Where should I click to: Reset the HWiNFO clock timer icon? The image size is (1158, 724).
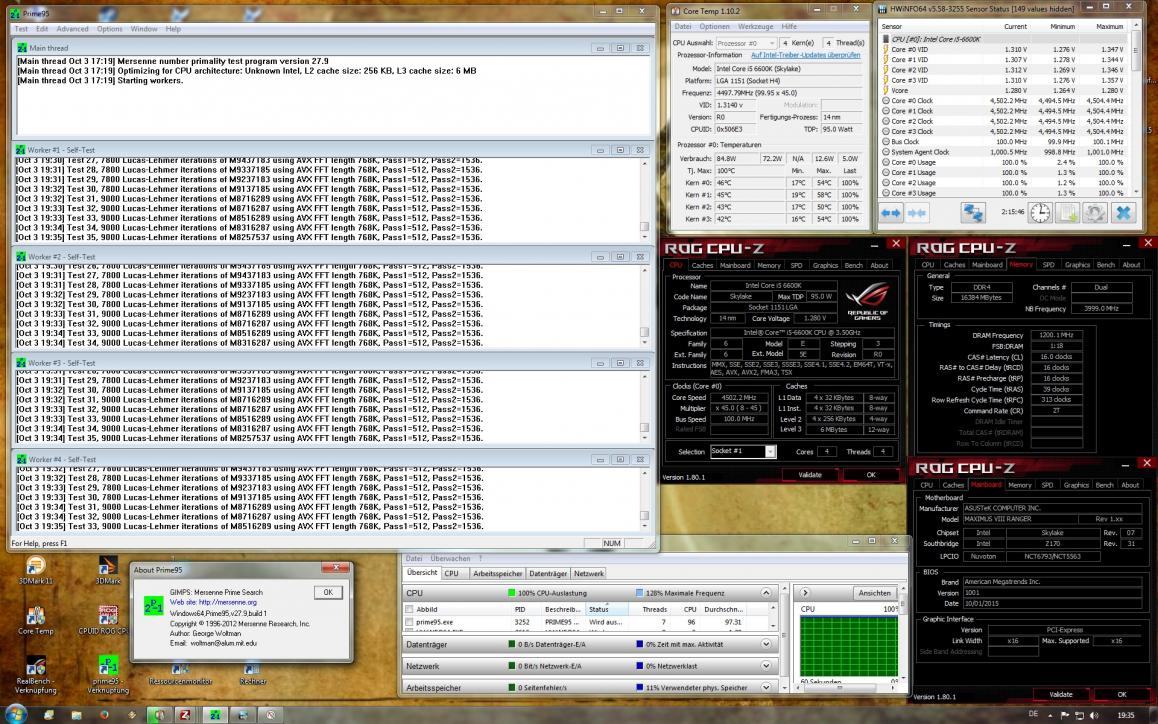tap(1040, 213)
